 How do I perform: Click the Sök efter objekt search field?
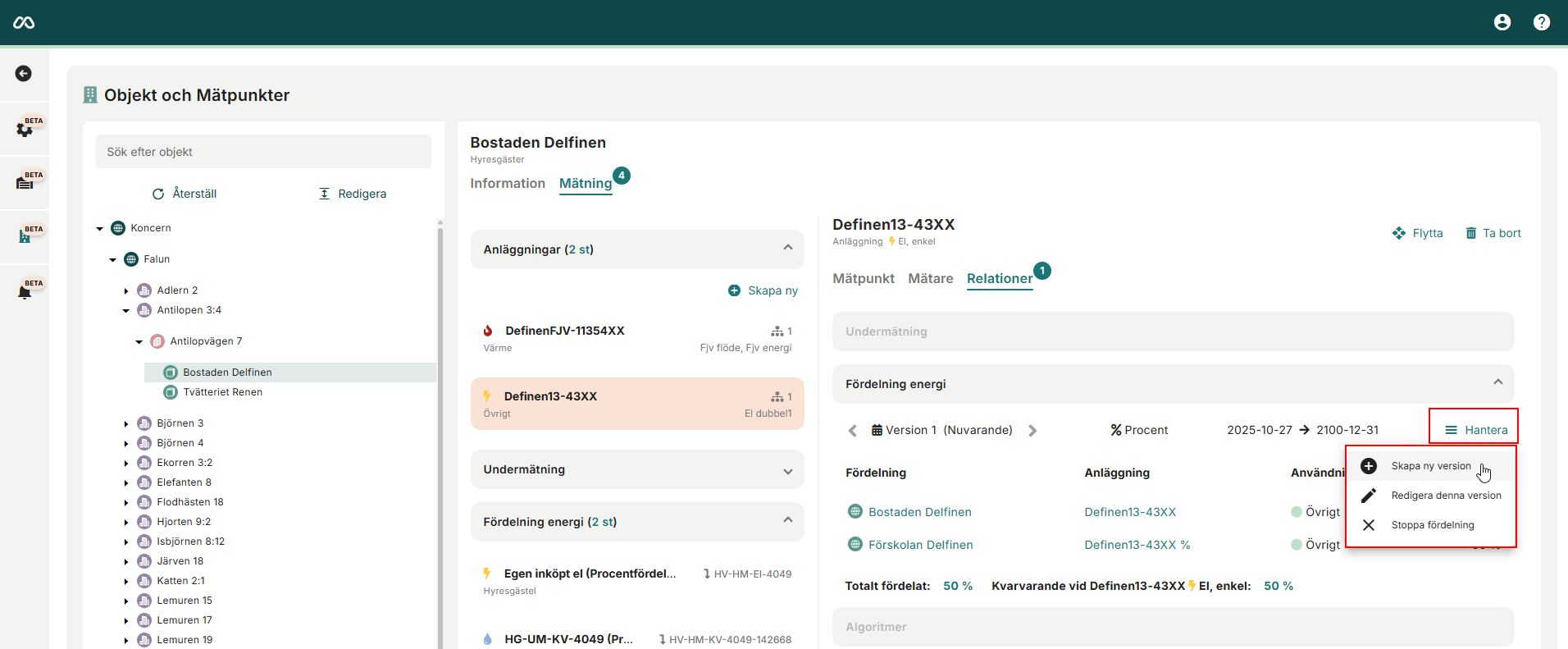click(x=263, y=152)
